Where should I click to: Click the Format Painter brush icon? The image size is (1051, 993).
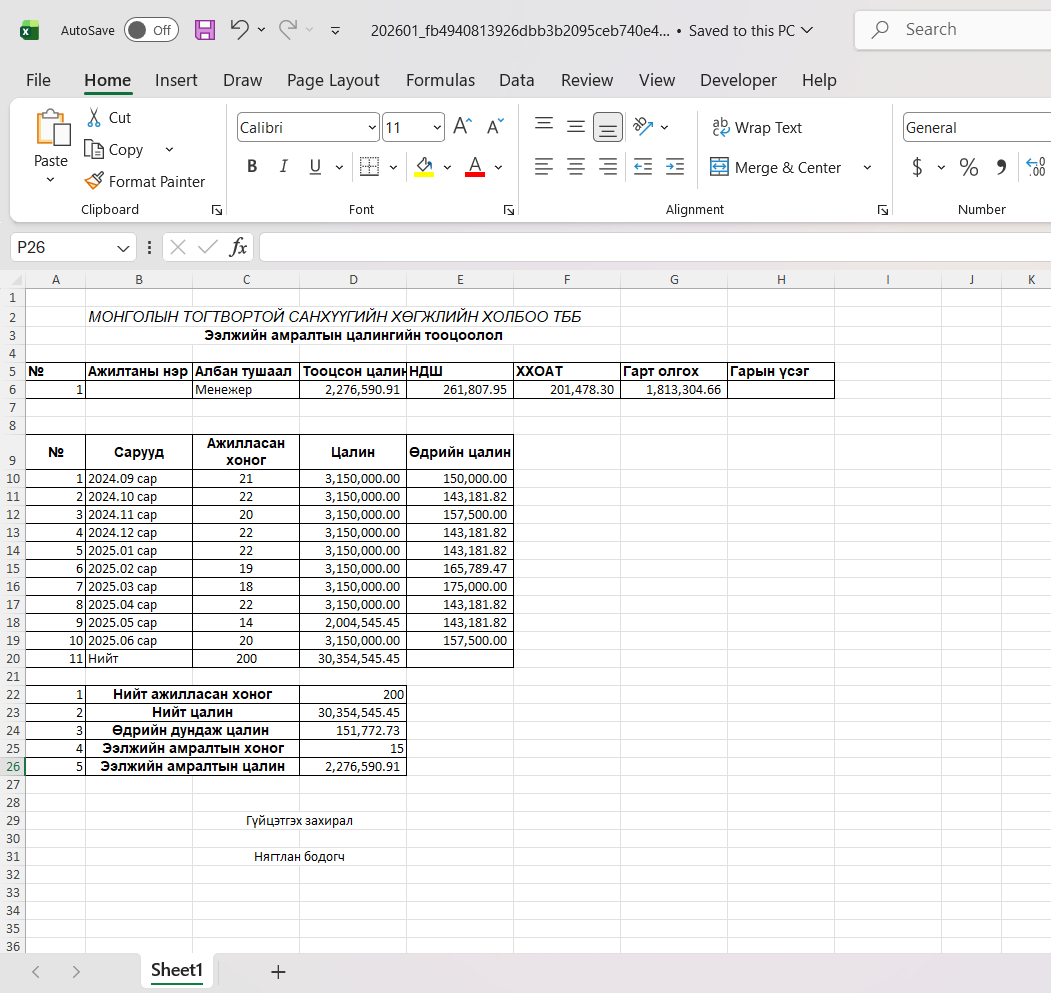click(94, 181)
